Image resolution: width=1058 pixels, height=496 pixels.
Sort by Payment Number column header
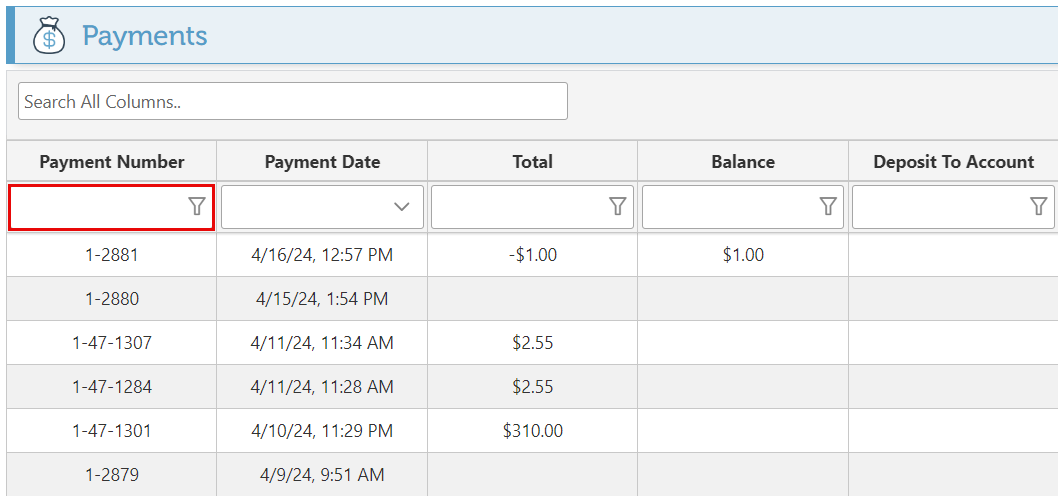[x=112, y=162]
